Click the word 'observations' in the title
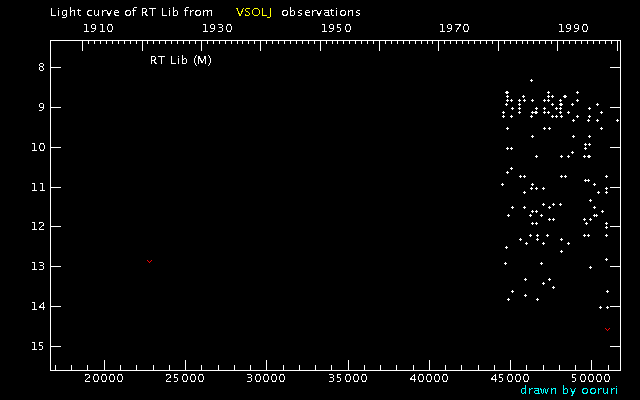Image resolution: width=640 pixels, height=400 pixels. (321, 12)
